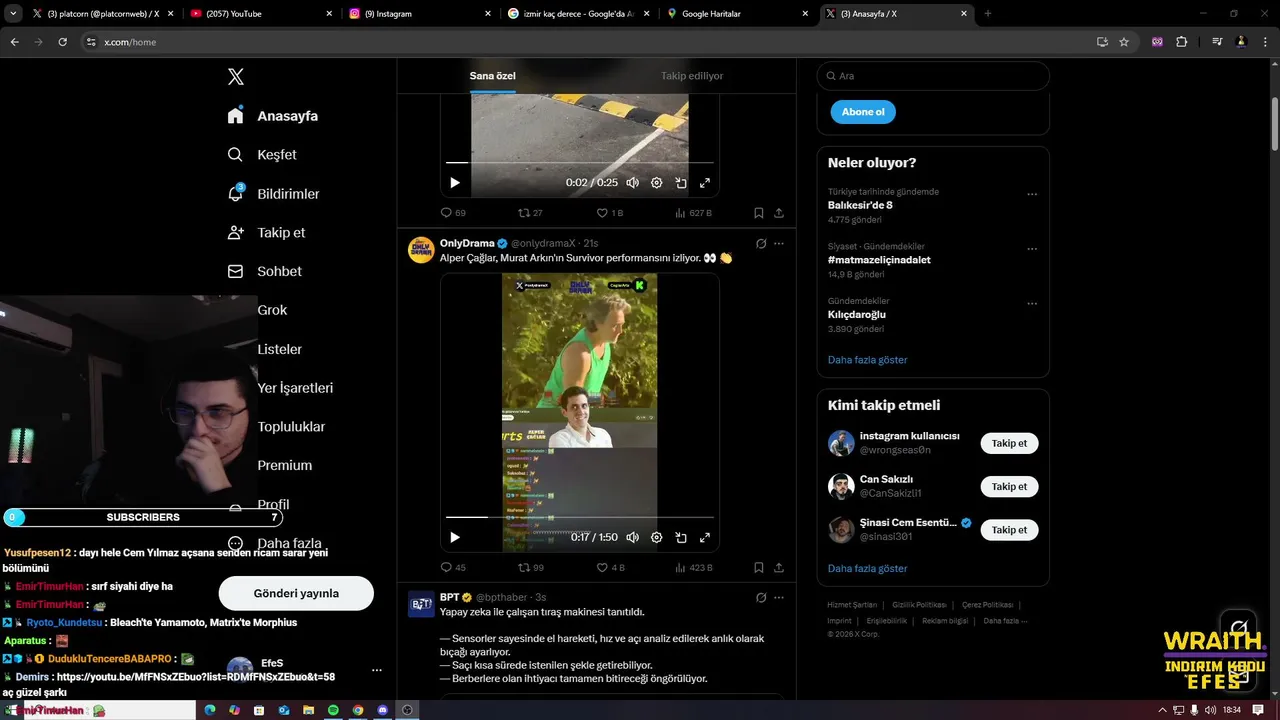This screenshot has width=1280, height=720.
Task: Reply to top post with 69 replies
Action: 453,213
